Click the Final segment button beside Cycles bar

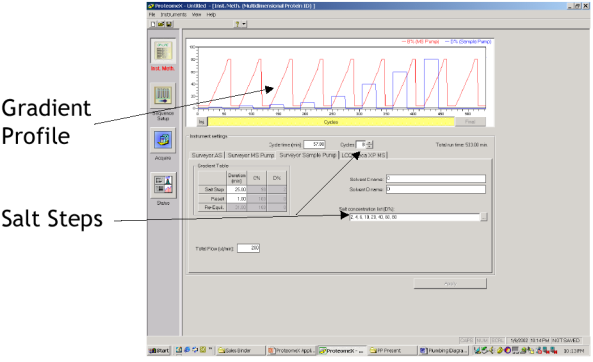[470, 122]
